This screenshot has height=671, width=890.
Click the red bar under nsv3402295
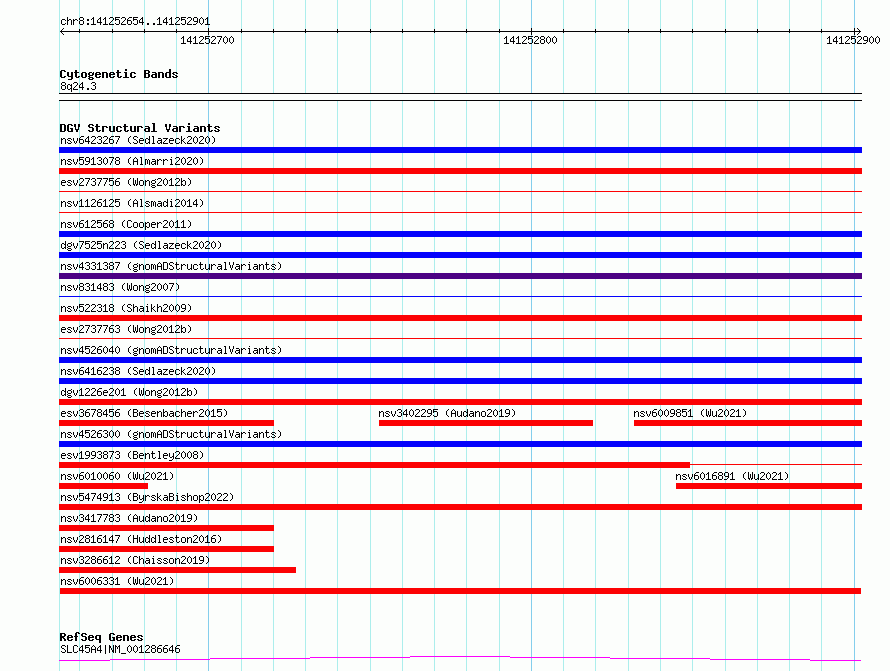coord(486,423)
